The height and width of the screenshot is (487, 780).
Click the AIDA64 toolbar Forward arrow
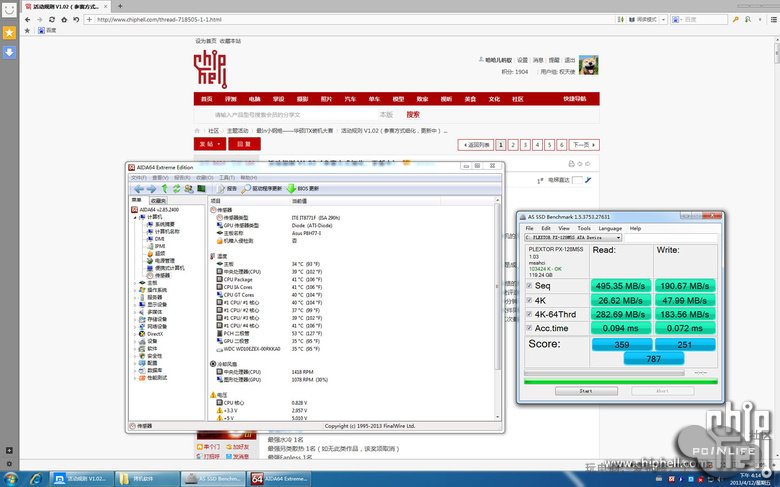tap(151, 189)
